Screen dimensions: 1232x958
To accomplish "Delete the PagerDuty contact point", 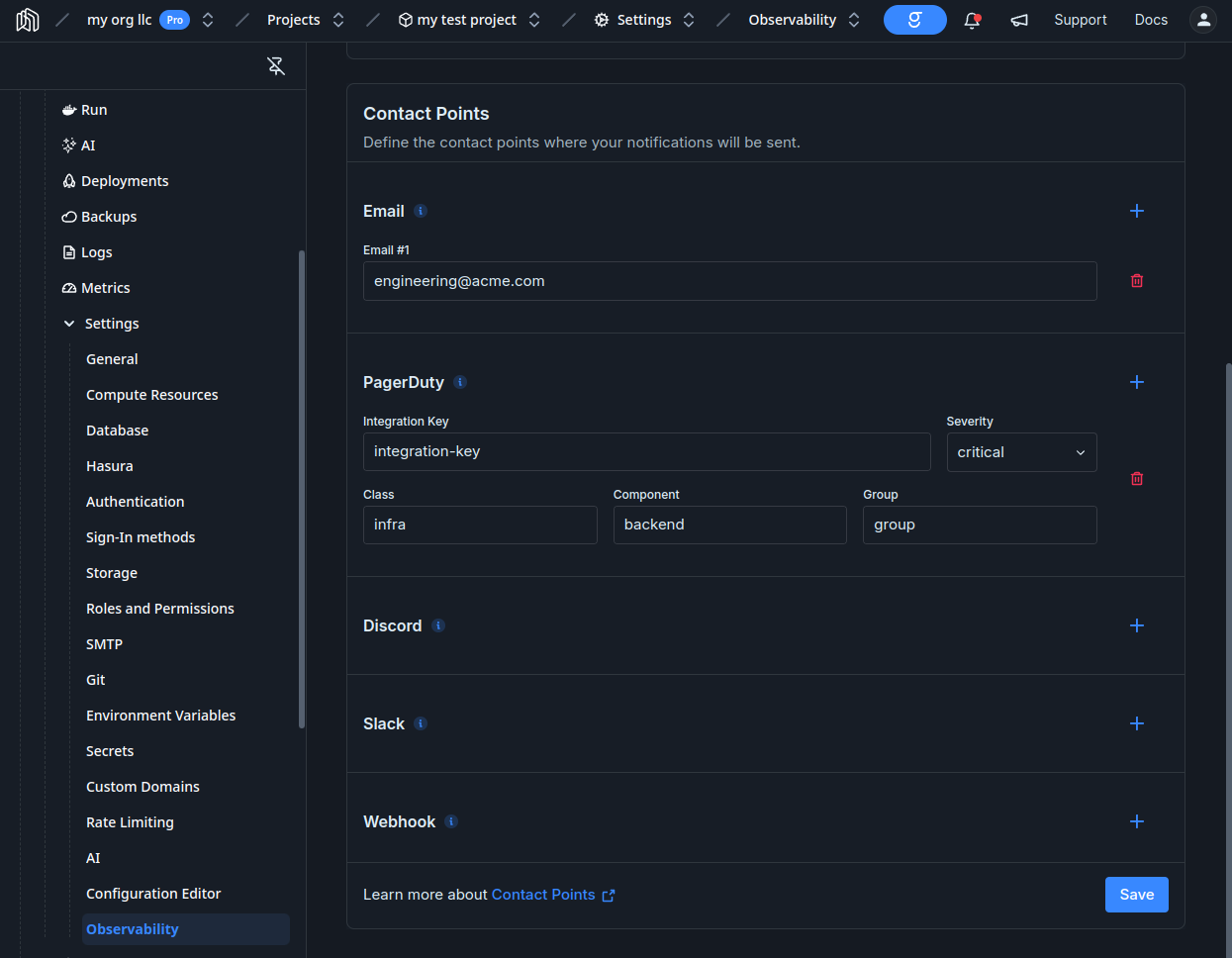I will click(1137, 479).
